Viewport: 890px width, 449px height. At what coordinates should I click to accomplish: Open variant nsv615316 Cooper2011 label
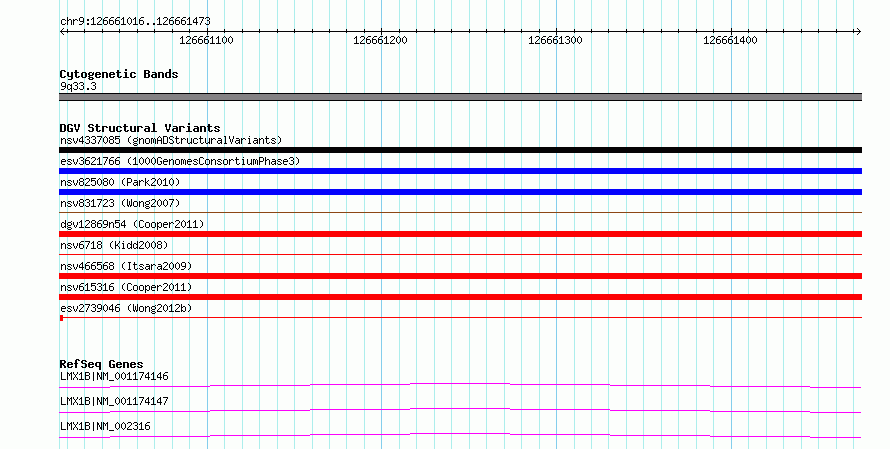pyautogui.click(x=126, y=287)
